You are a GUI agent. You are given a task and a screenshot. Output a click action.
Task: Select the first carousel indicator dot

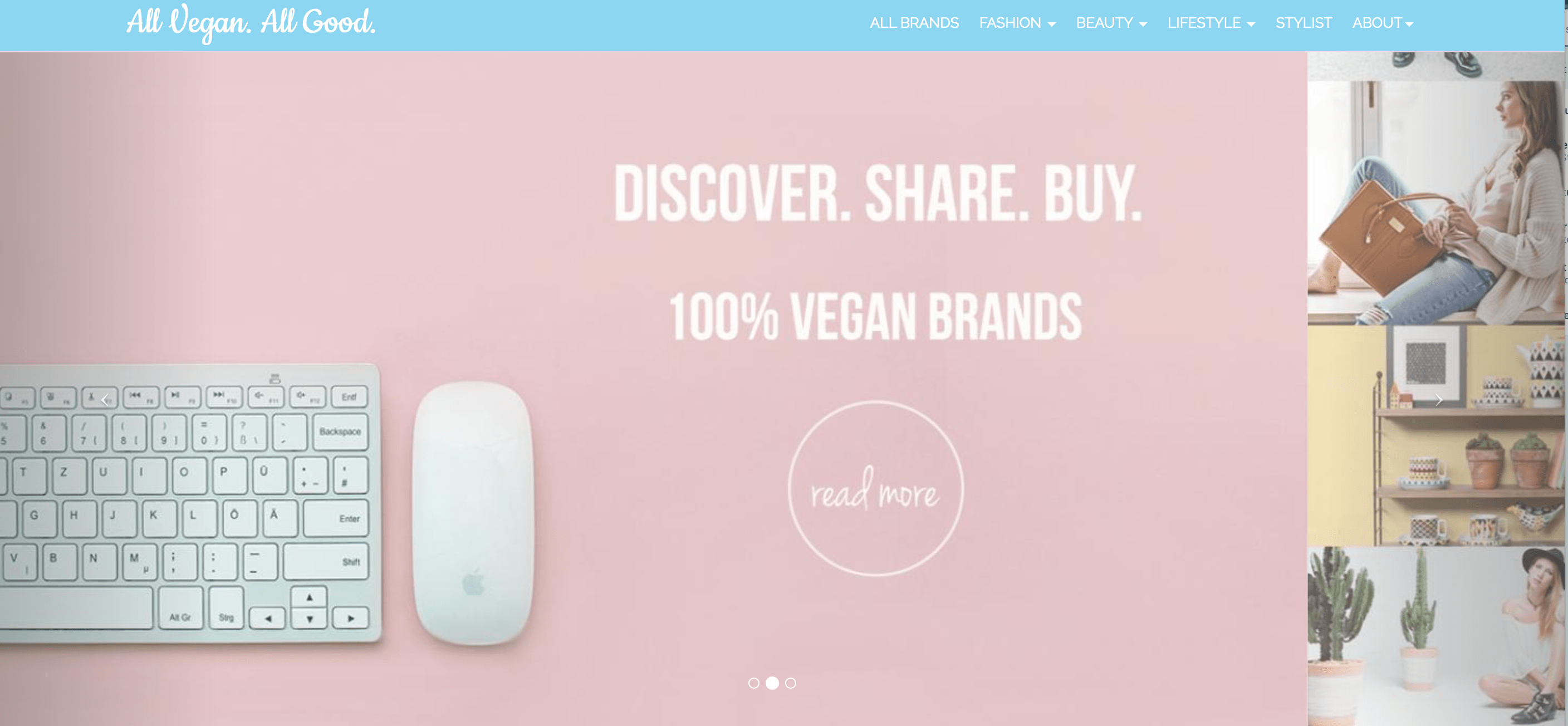click(x=753, y=683)
